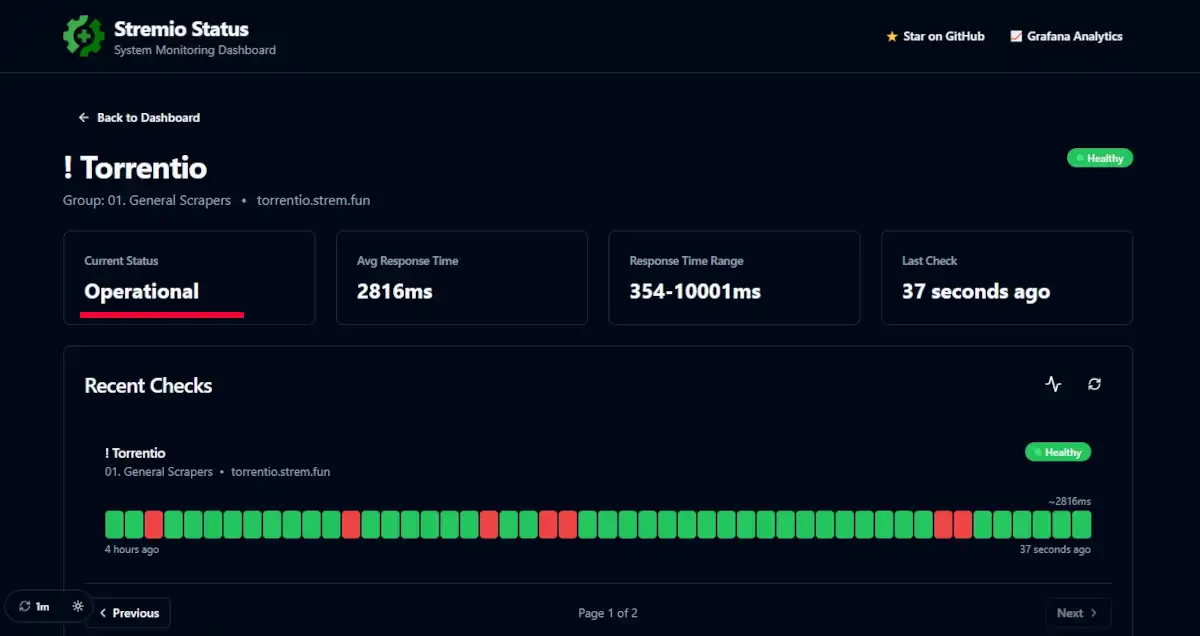Click the top Healthy badge beside Torrentio title
The width and height of the screenshot is (1200, 636).
[x=1100, y=158]
